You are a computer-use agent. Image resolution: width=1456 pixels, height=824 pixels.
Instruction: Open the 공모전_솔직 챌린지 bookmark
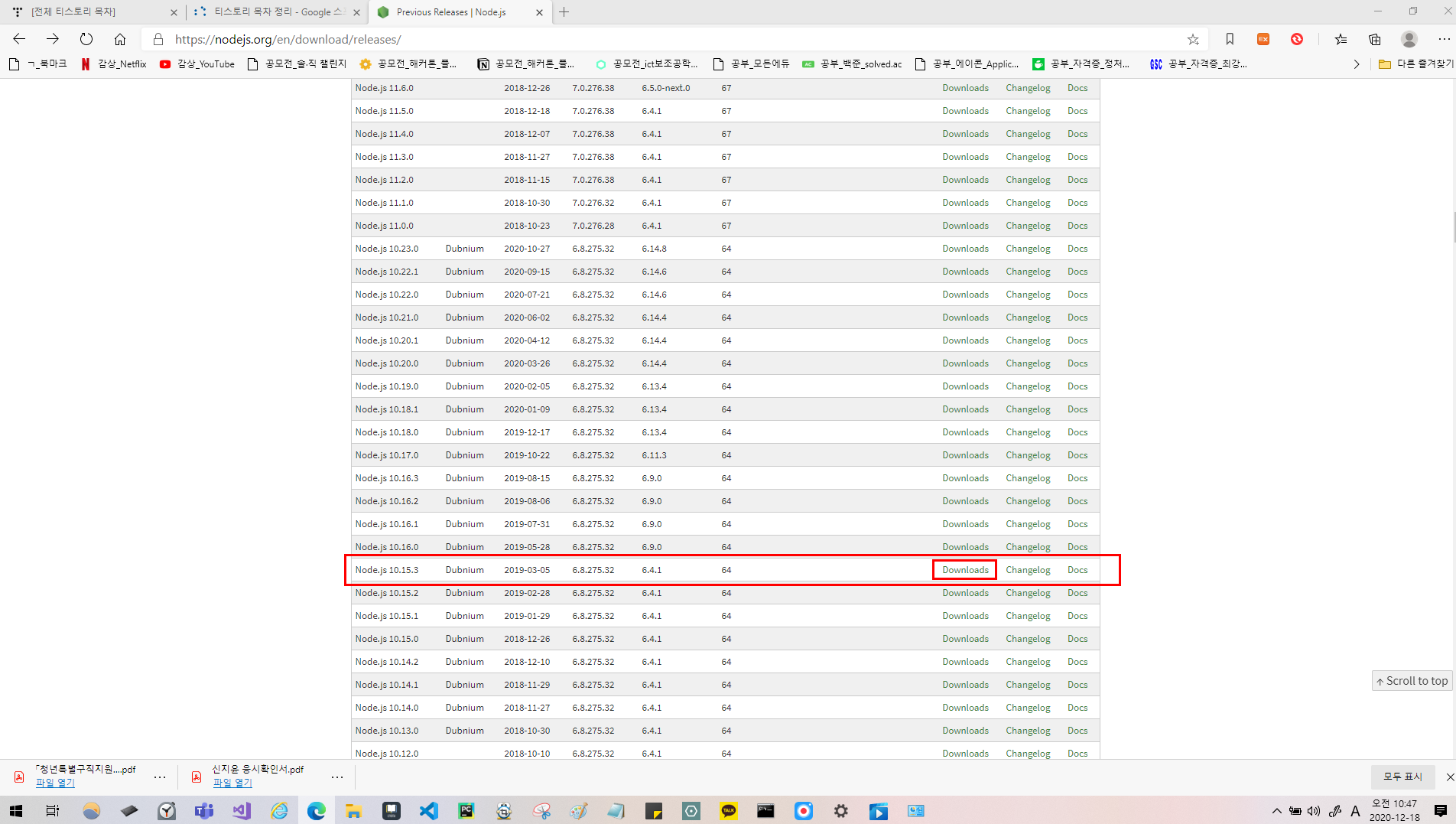click(297, 64)
